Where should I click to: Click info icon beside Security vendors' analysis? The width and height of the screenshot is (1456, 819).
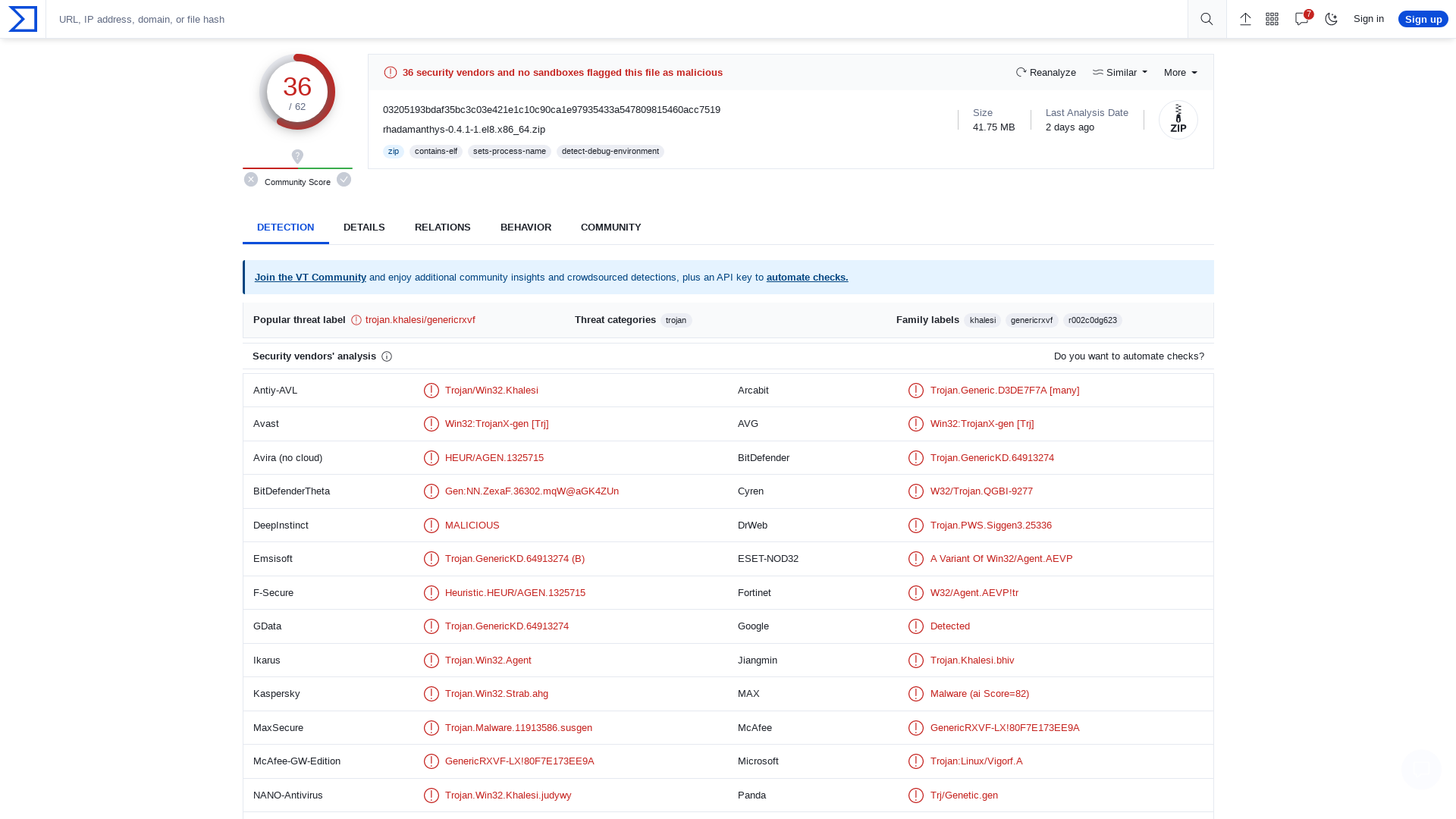[x=387, y=356]
